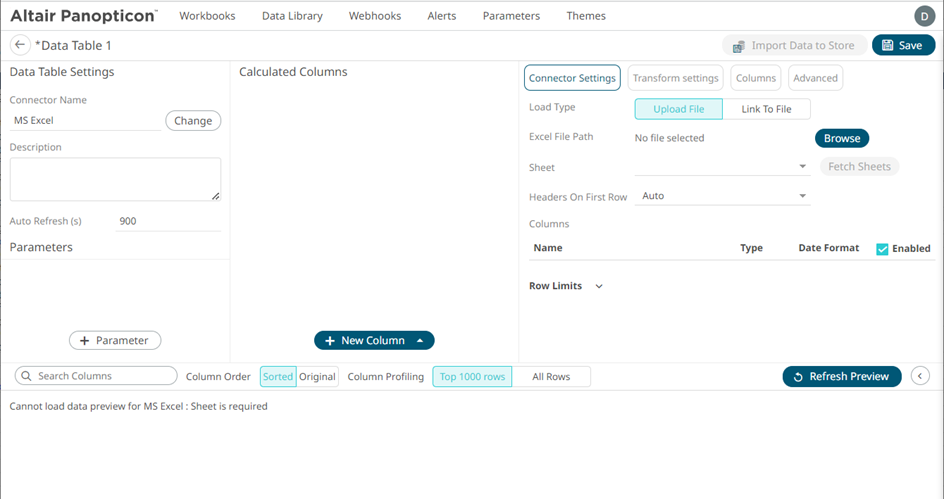Click Import Data to Store
Viewport: 944px width, 499px height.
click(794, 45)
